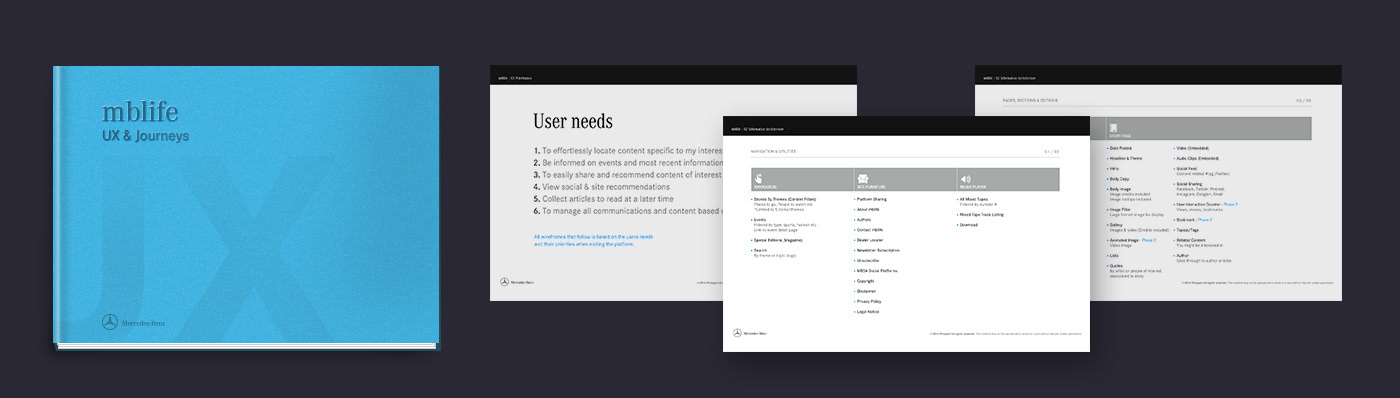Click Mercedes-Benz star logo on blue cover

click(x=110, y=322)
